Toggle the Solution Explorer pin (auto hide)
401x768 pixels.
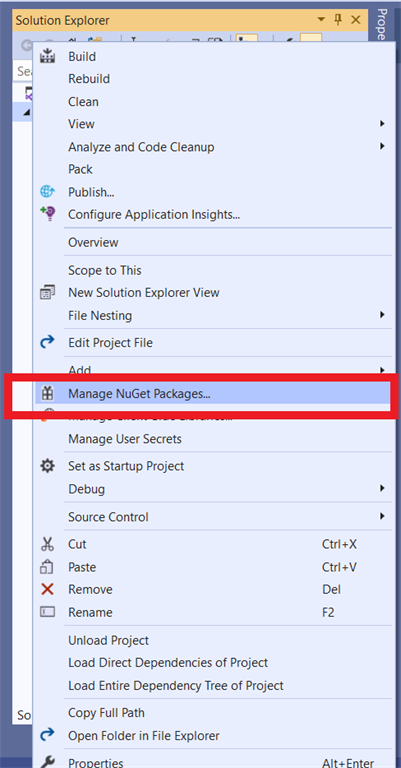point(338,20)
